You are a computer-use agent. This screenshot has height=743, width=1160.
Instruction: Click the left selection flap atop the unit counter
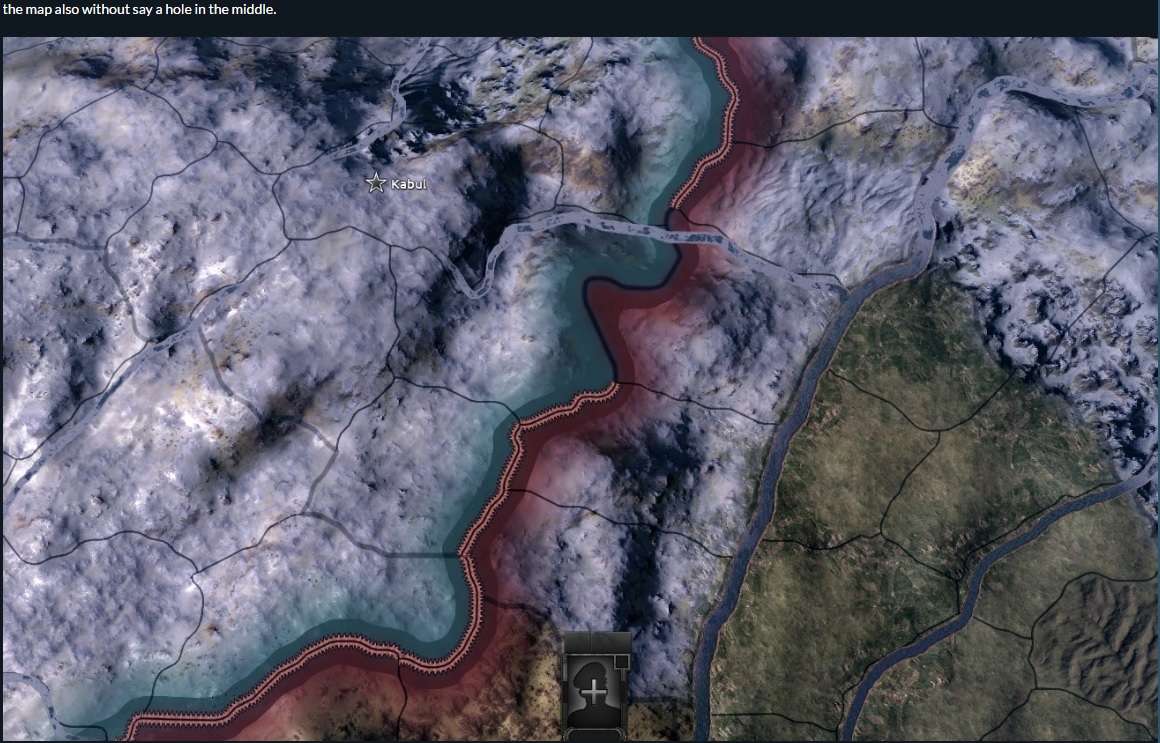tap(578, 641)
